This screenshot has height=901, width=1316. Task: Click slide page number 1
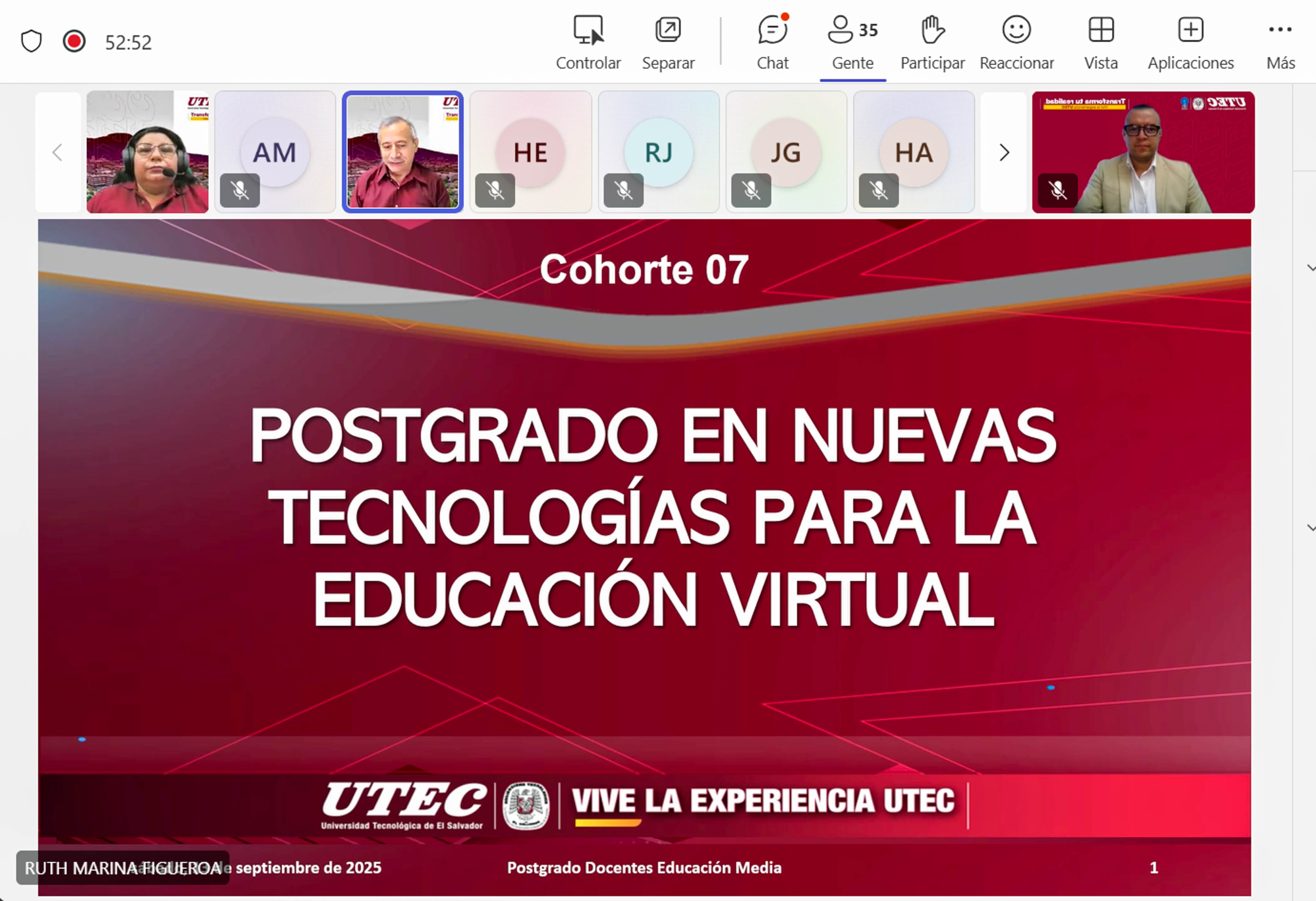(1154, 868)
